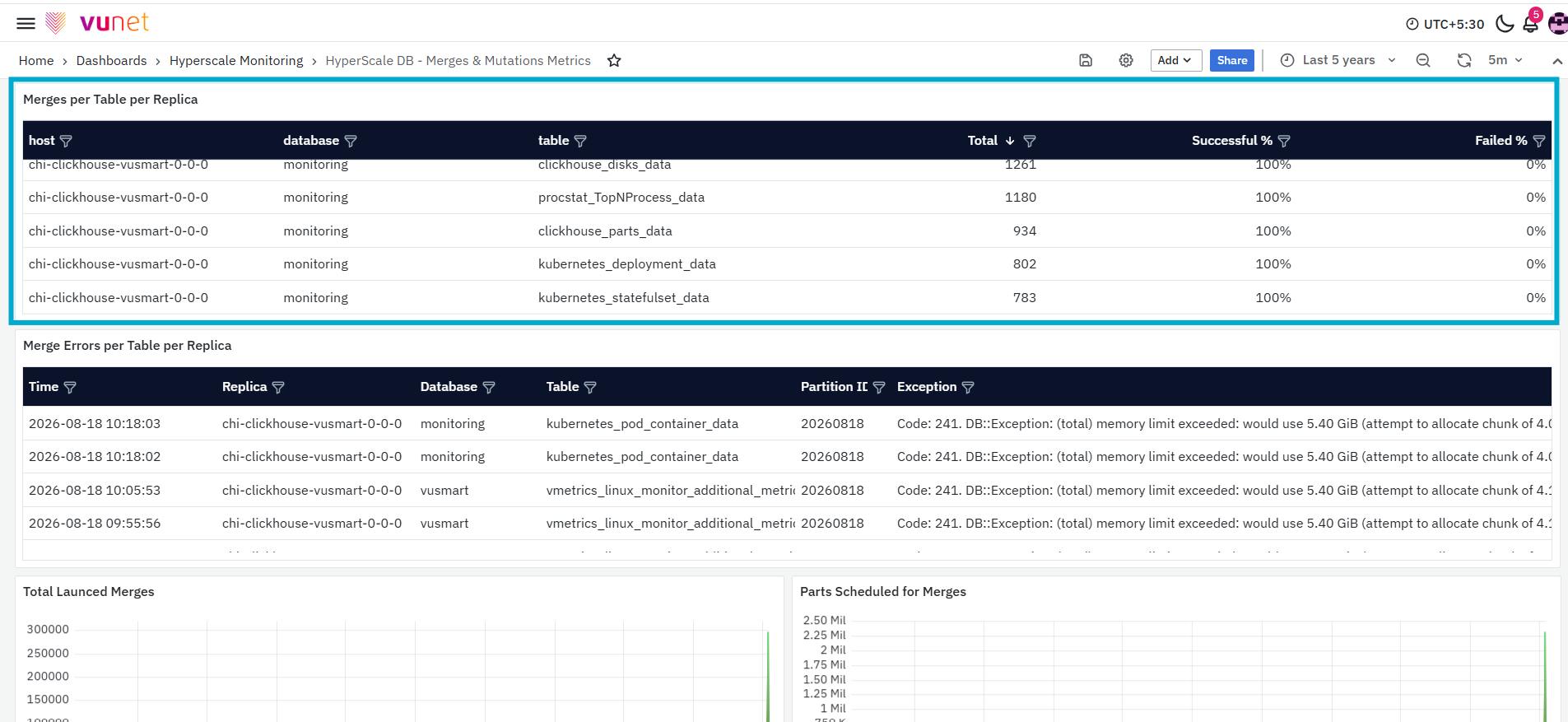Expand the Add dropdown
This screenshot has height=722, width=1568.
(1175, 60)
